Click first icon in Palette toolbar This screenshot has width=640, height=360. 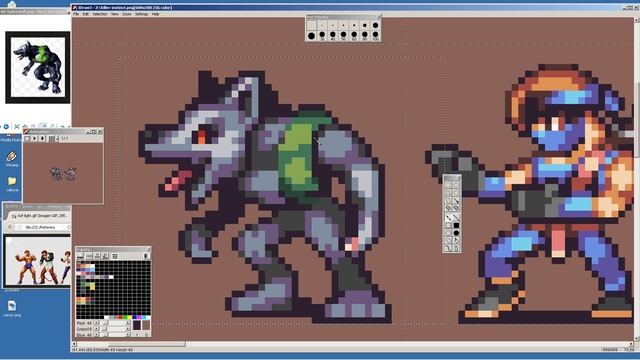(80, 256)
